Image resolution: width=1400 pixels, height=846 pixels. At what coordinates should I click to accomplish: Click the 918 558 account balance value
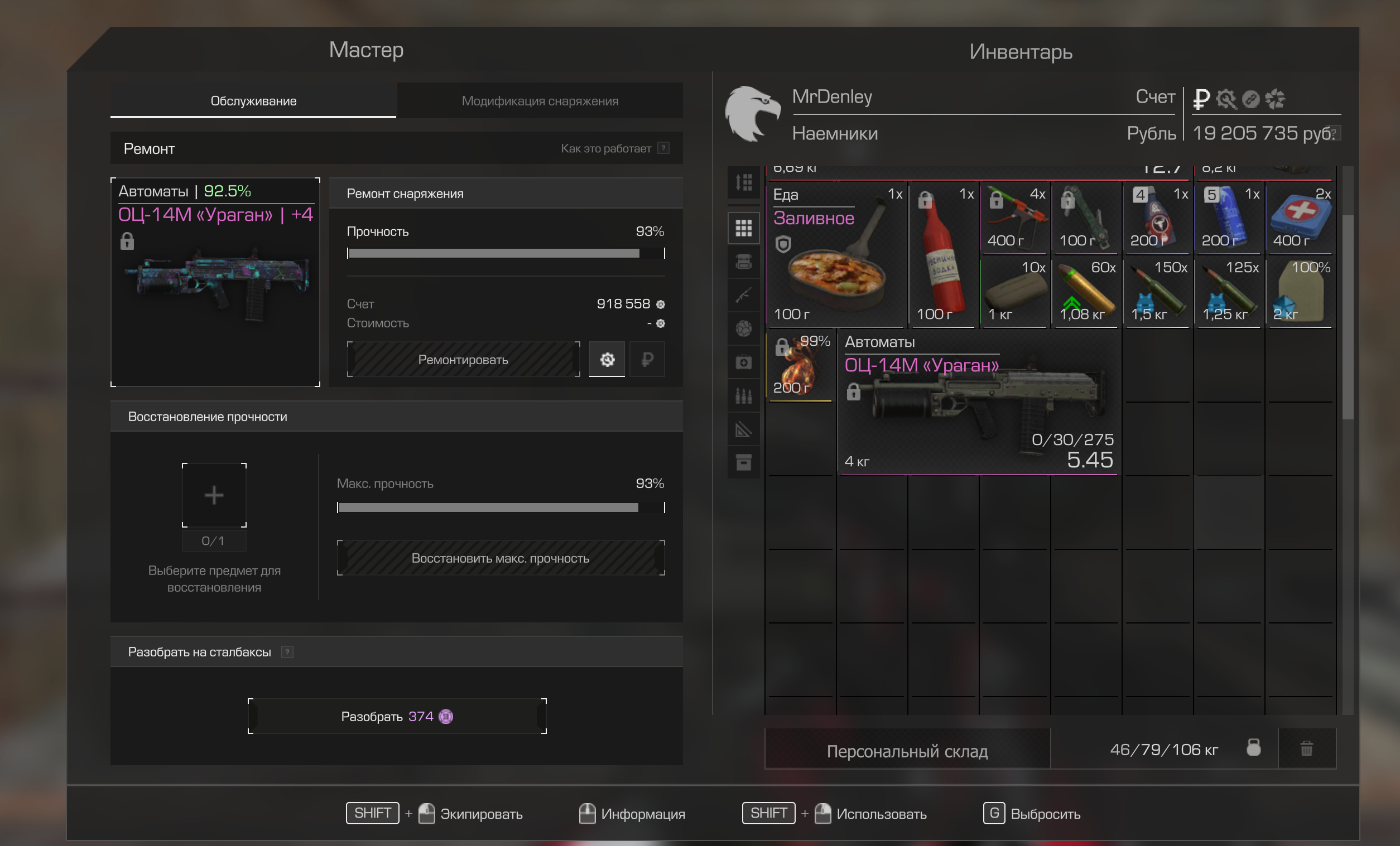(623, 304)
